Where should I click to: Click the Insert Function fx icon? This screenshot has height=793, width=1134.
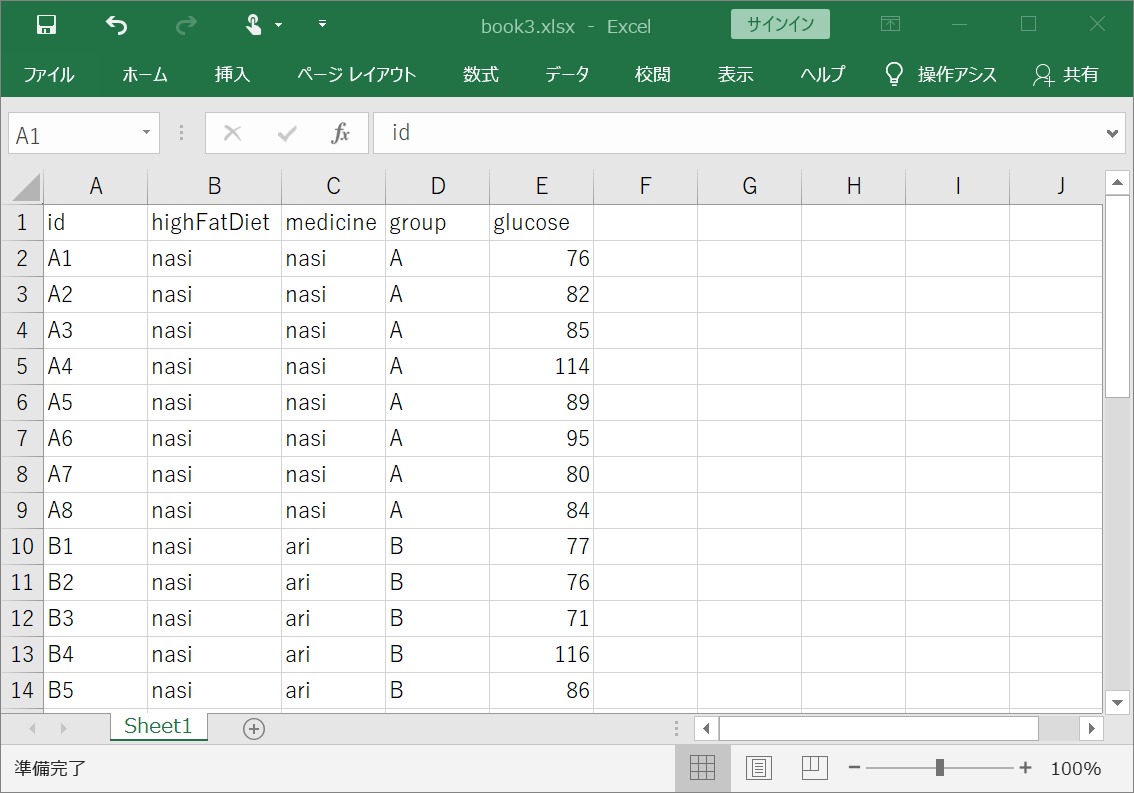[340, 133]
